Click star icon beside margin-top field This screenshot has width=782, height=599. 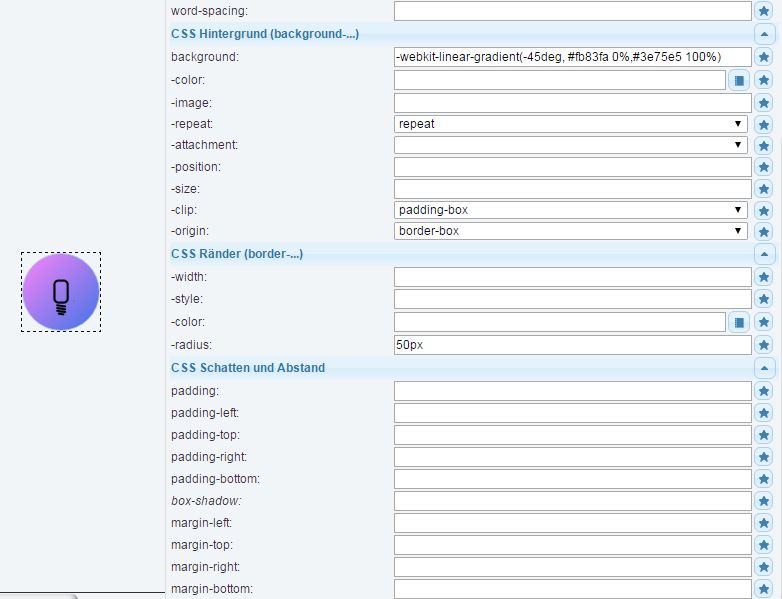(x=764, y=545)
